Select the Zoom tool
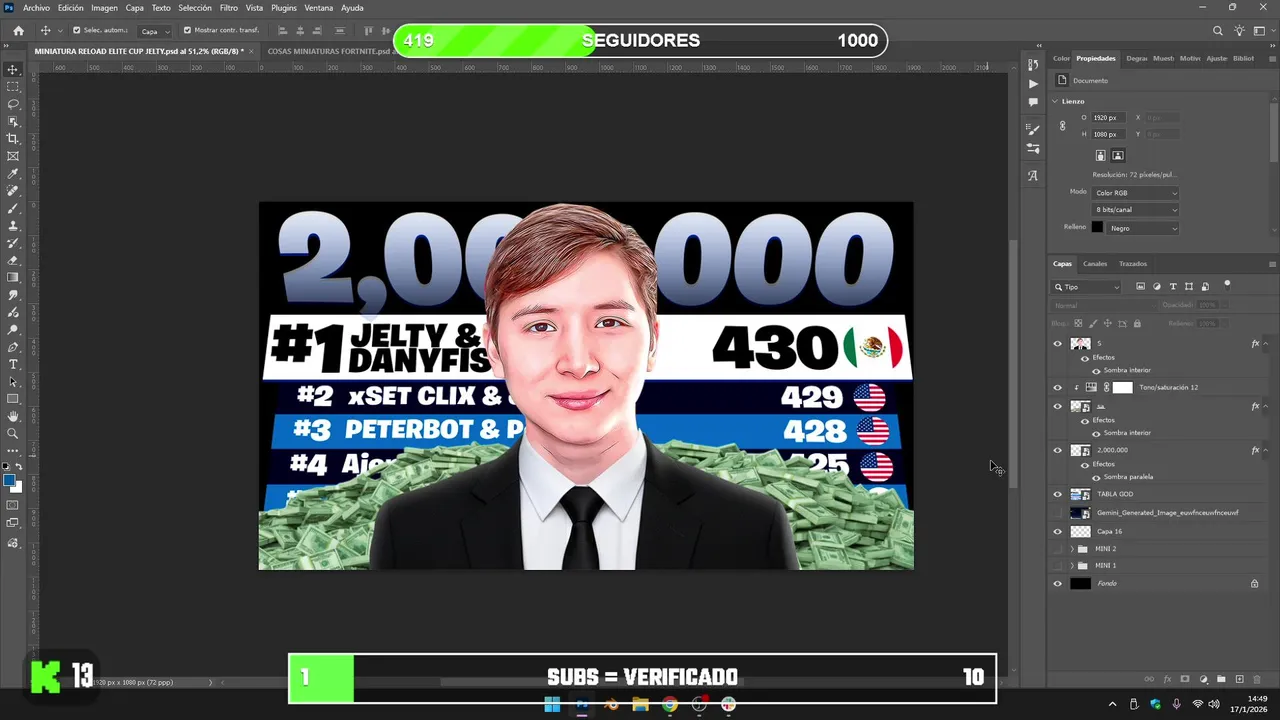The width and height of the screenshot is (1280, 720). coord(13,434)
